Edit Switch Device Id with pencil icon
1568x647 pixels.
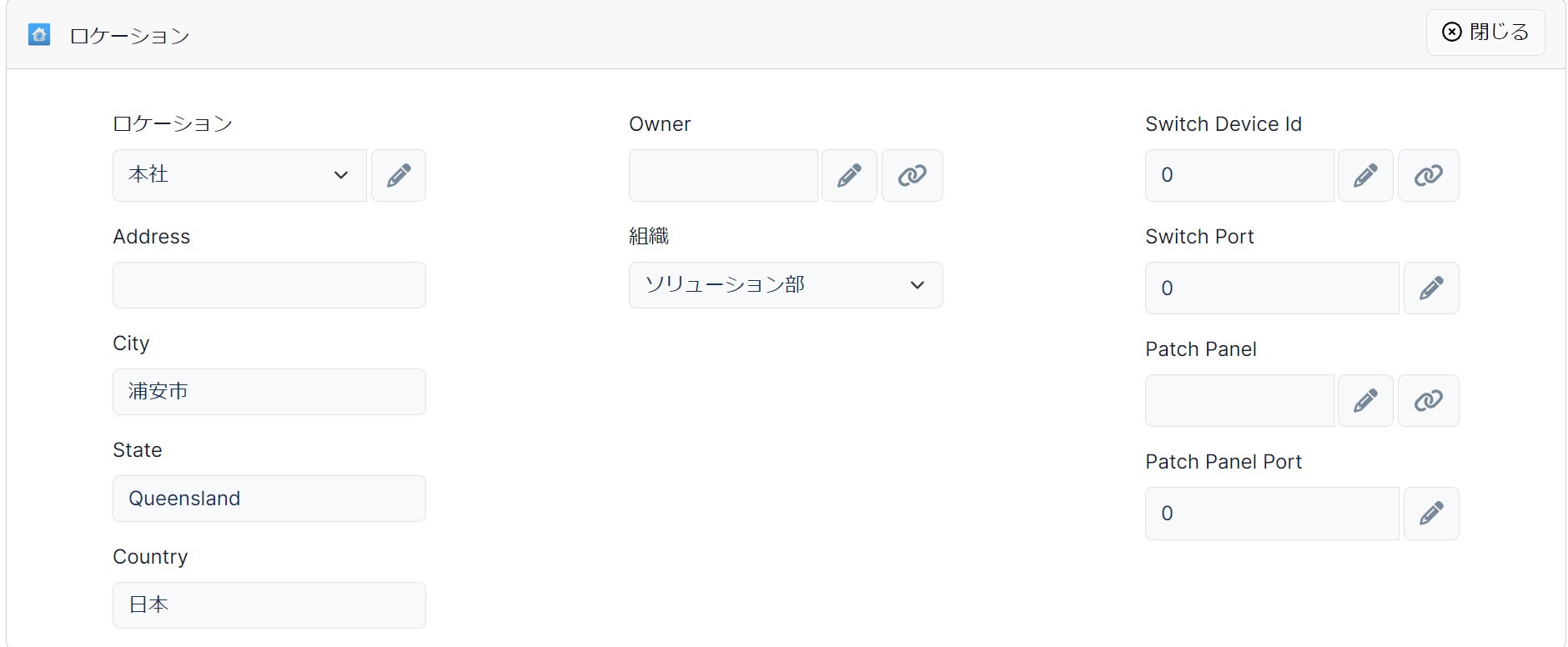coord(1365,175)
